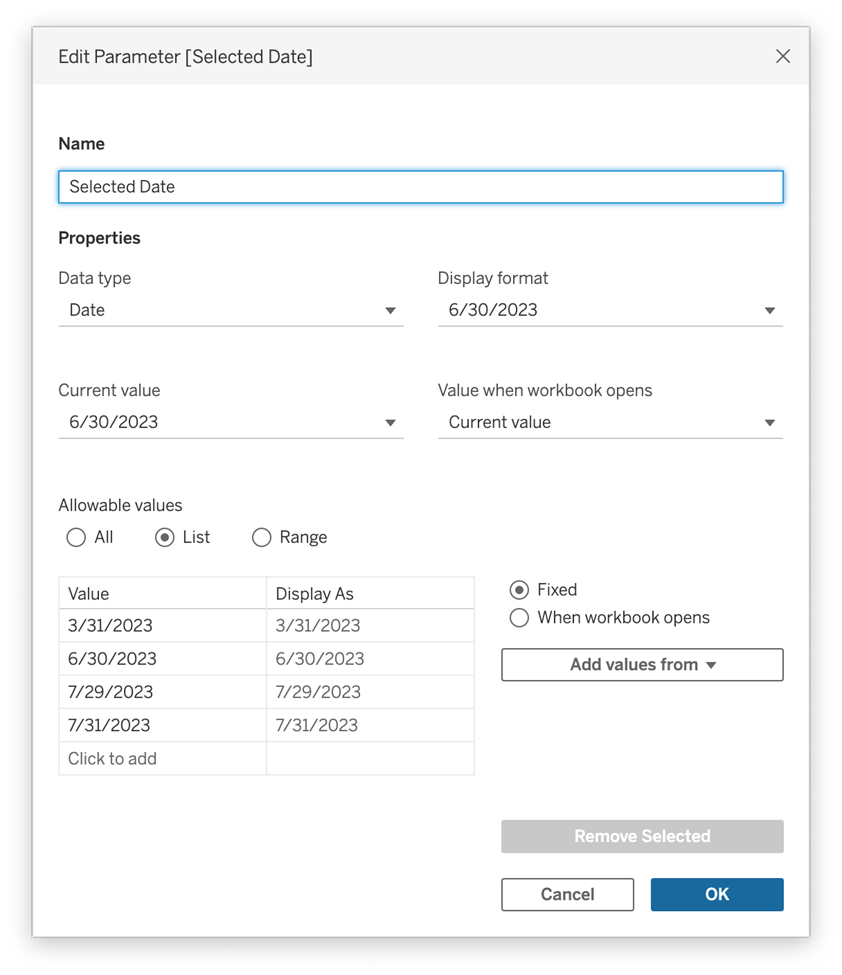Select the When workbook opens radio

pyautogui.click(x=519, y=617)
